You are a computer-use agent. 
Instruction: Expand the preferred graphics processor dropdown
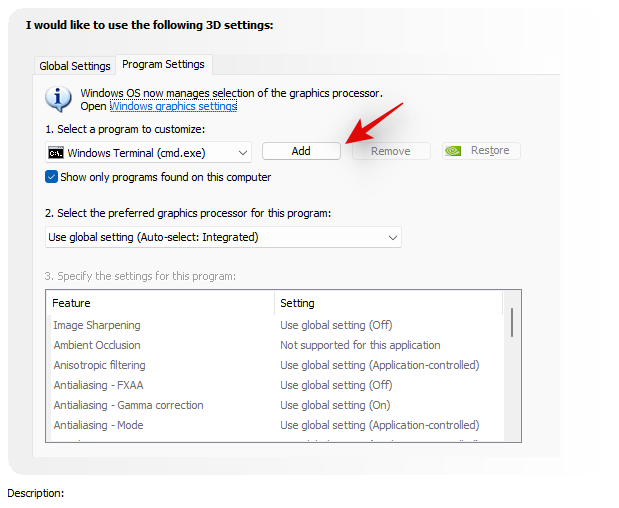[x=393, y=237]
